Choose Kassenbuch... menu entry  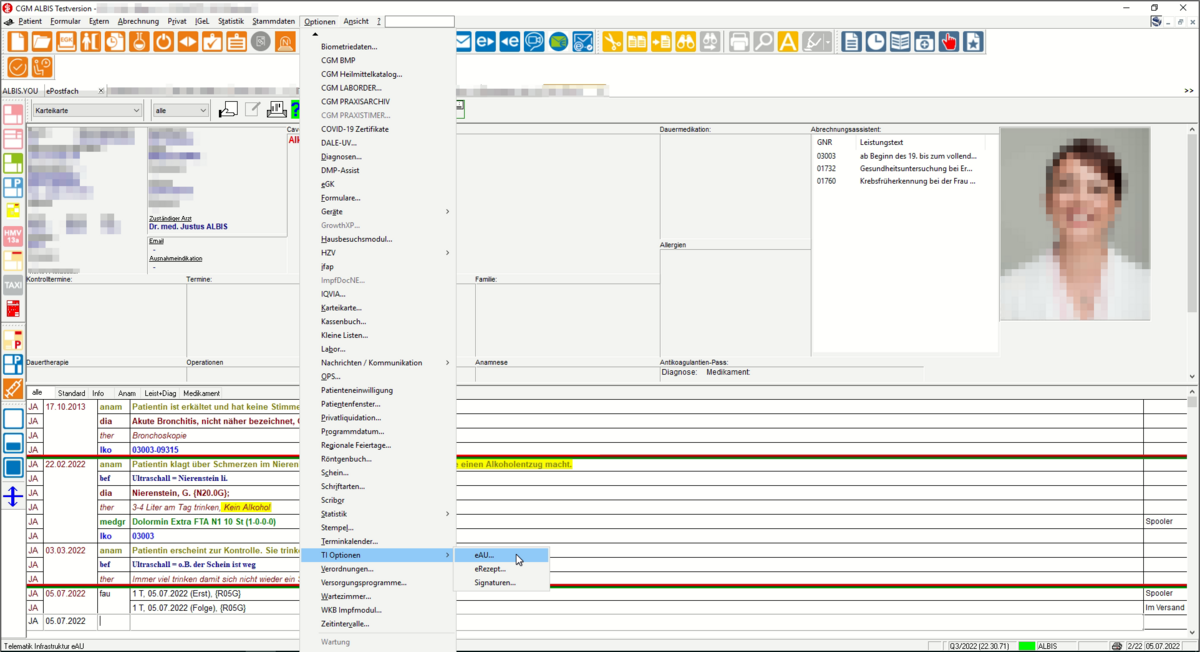pos(378,322)
